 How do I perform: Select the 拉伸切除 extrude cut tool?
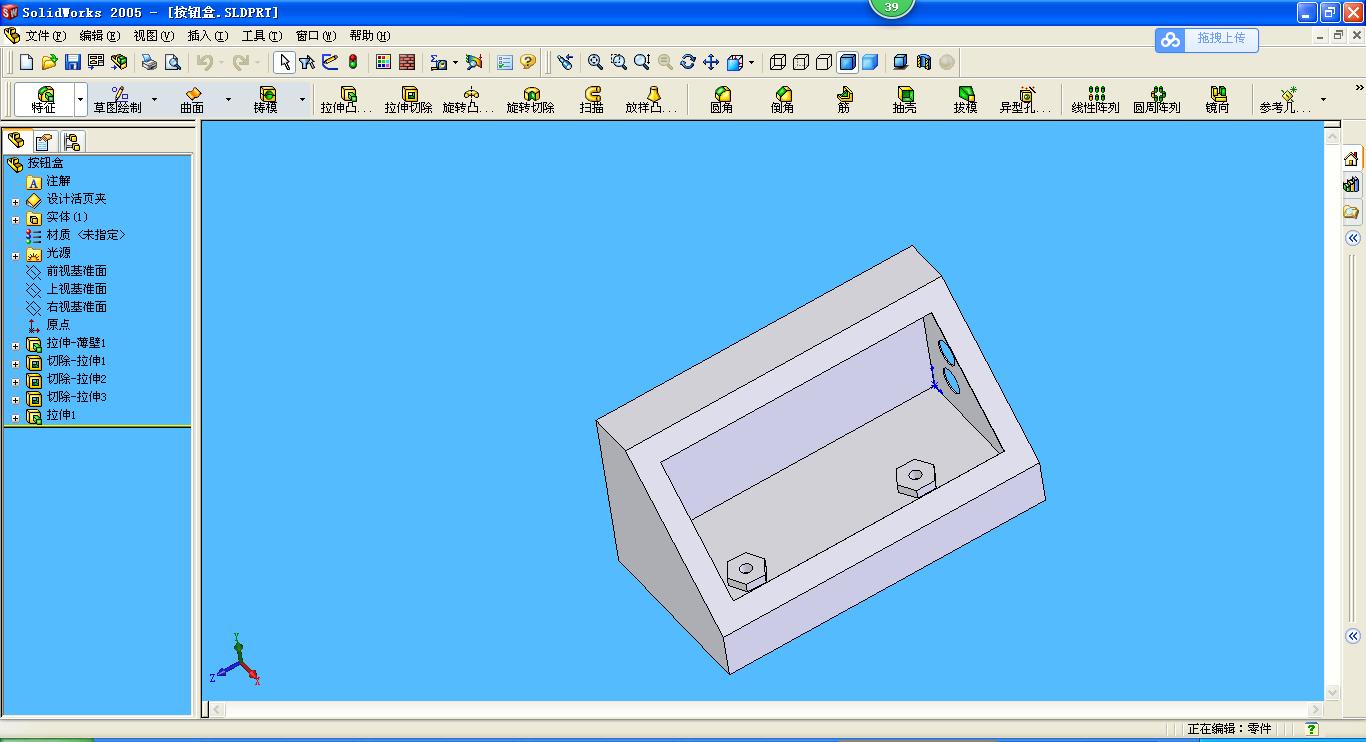point(408,99)
